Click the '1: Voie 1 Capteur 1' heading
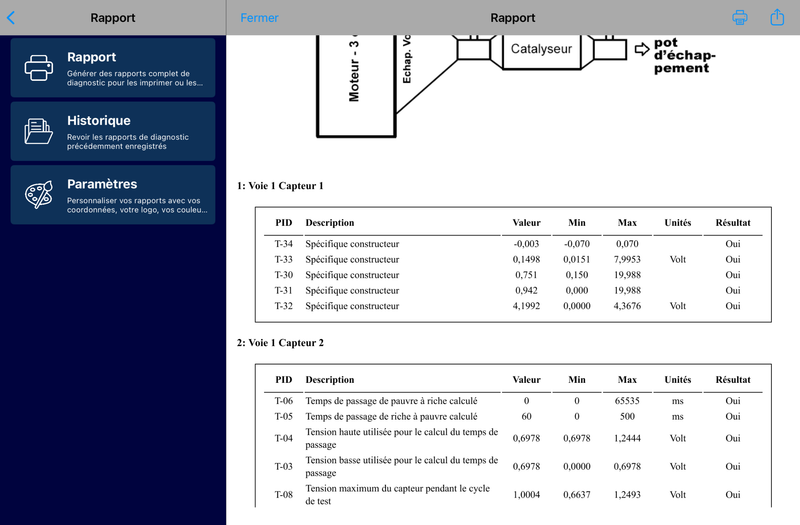This screenshot has width=800, height=525. [x=280, y=186]
